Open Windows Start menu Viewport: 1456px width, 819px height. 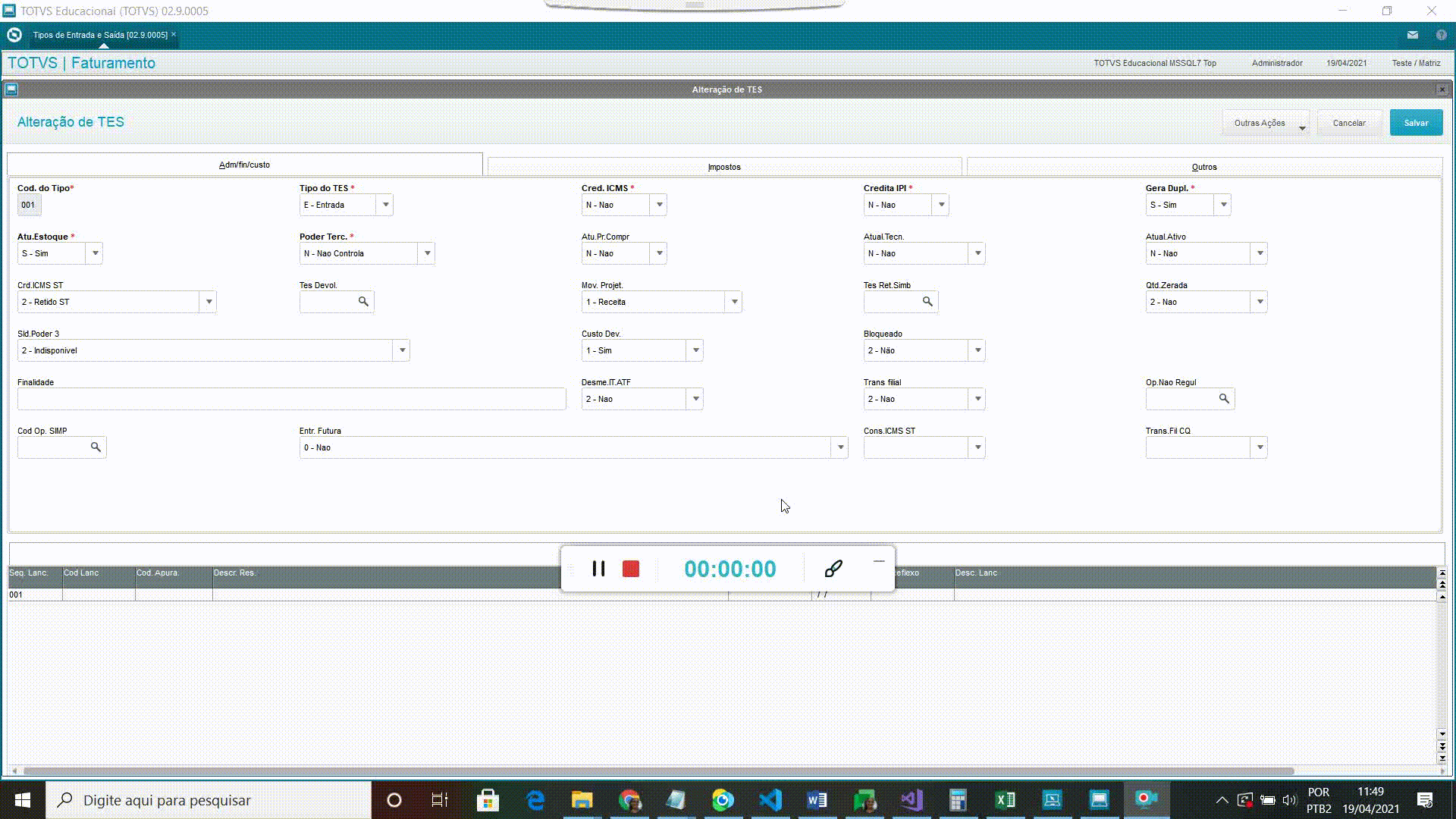point(23,800)
